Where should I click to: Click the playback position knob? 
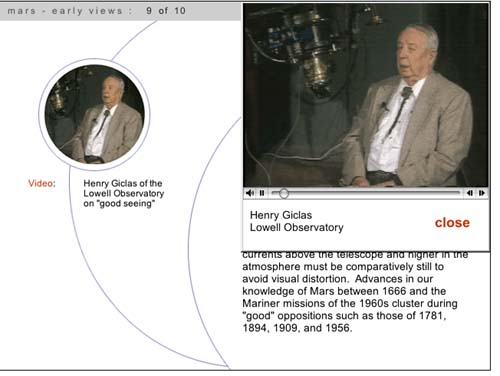(284, 193)
